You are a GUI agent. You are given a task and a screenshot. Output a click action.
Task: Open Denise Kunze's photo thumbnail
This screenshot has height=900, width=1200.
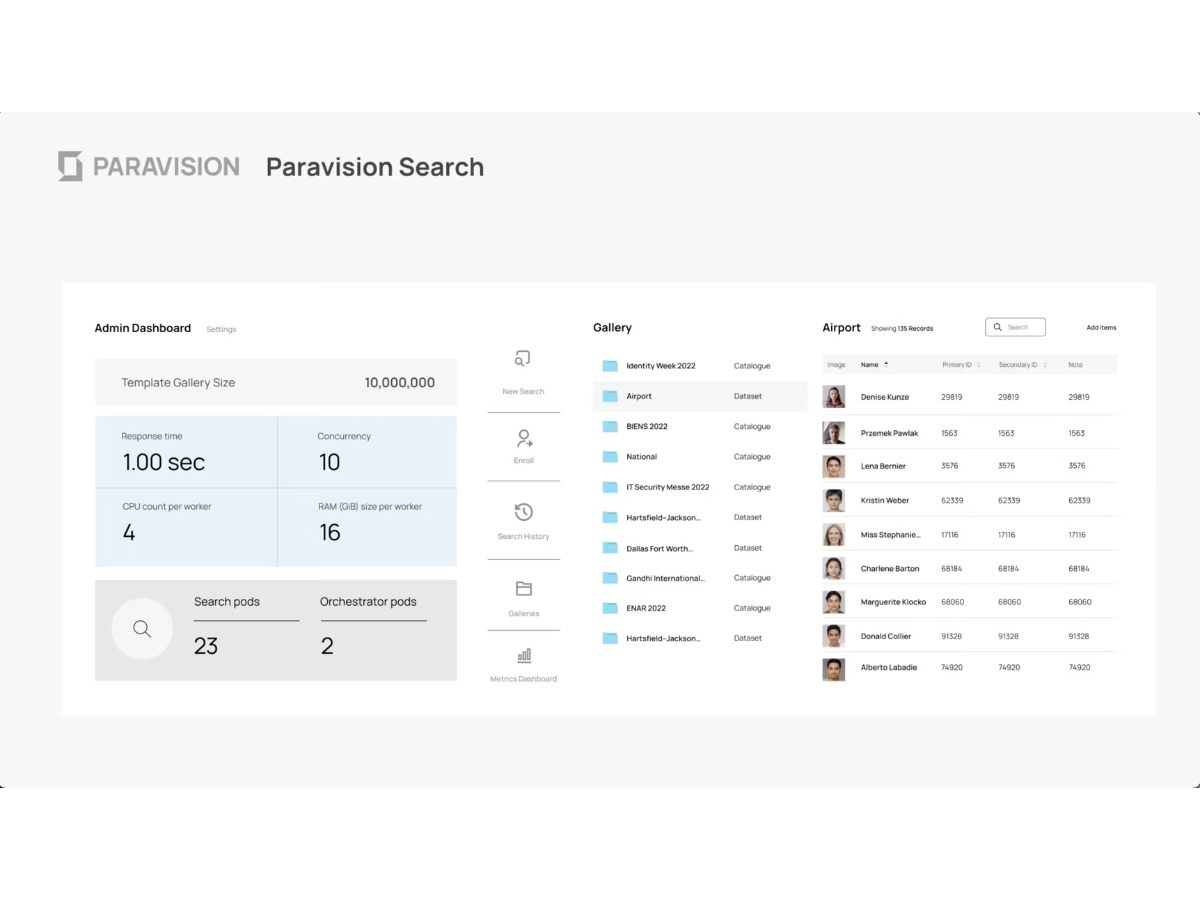coord(834,397)
